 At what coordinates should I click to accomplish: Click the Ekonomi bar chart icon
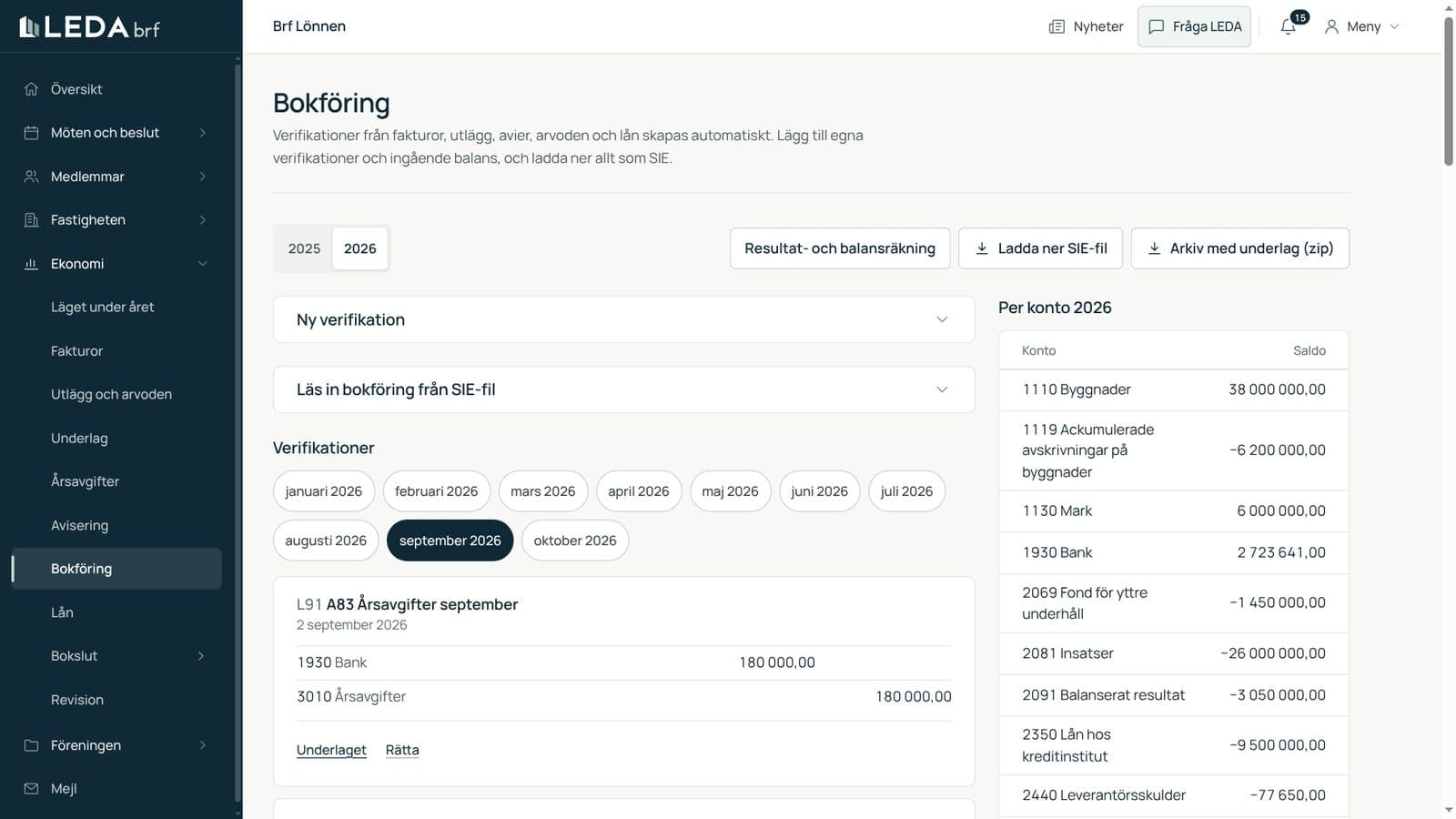pyautogui.click(x=31, y=264)
